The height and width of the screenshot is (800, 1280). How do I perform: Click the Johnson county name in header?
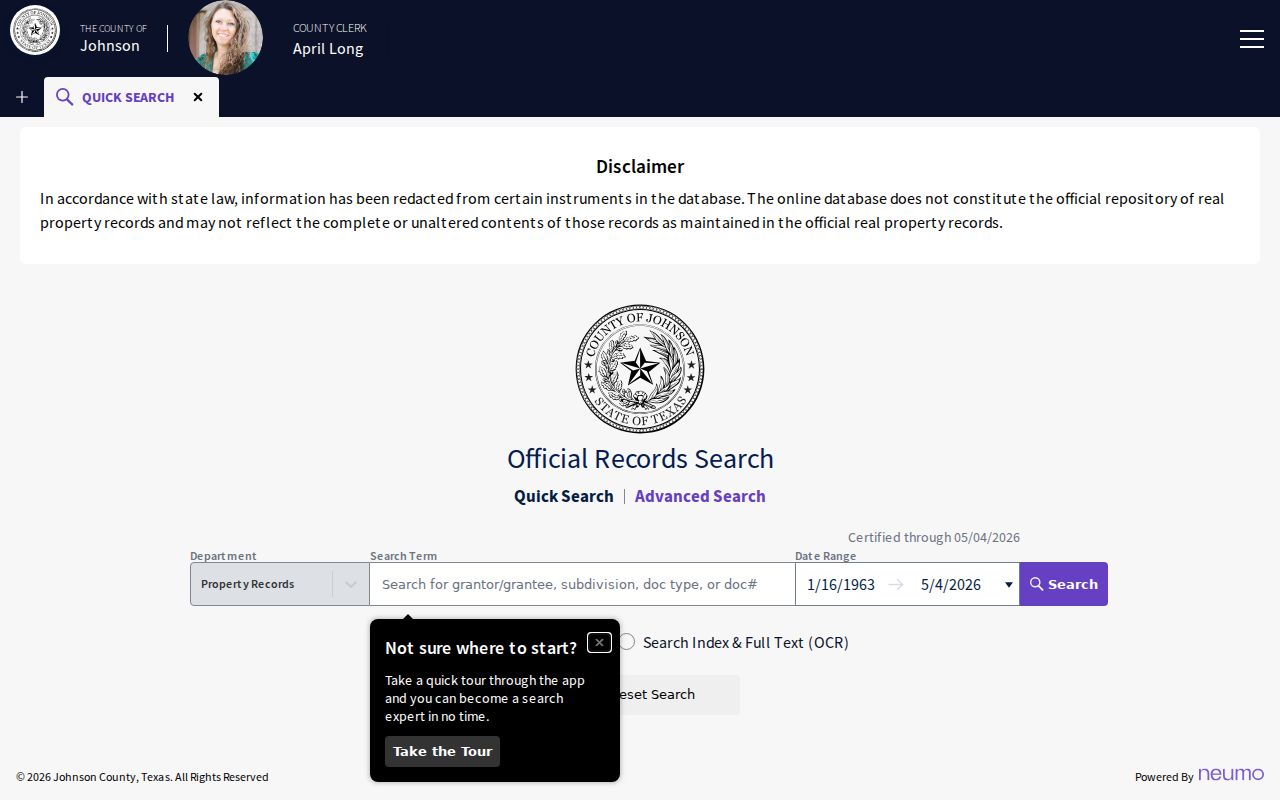110,45
